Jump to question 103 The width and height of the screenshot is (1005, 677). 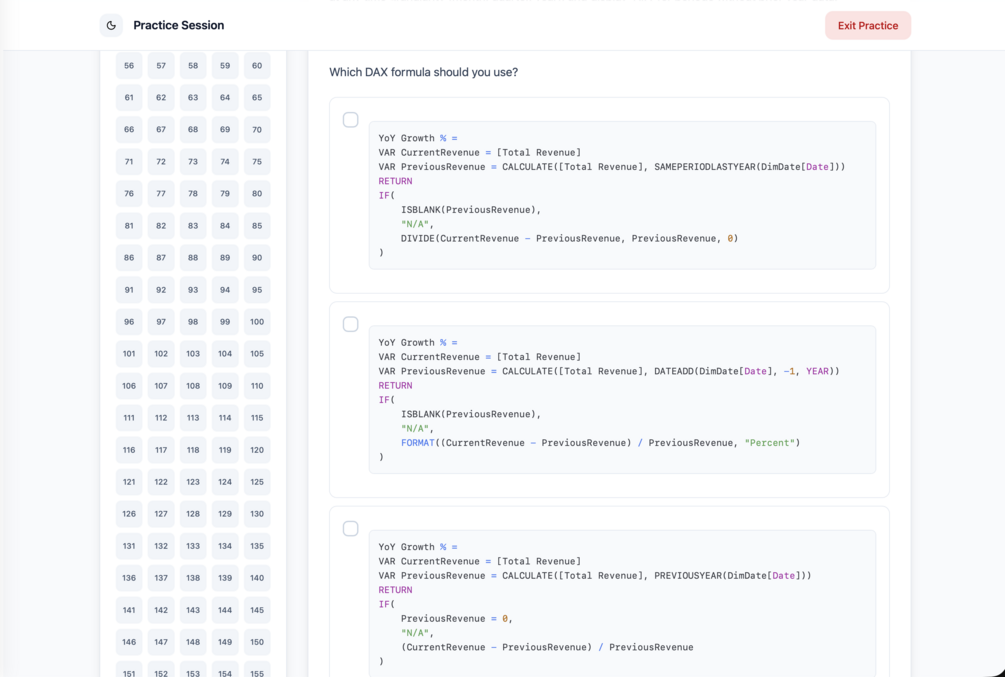pos(193,354)
